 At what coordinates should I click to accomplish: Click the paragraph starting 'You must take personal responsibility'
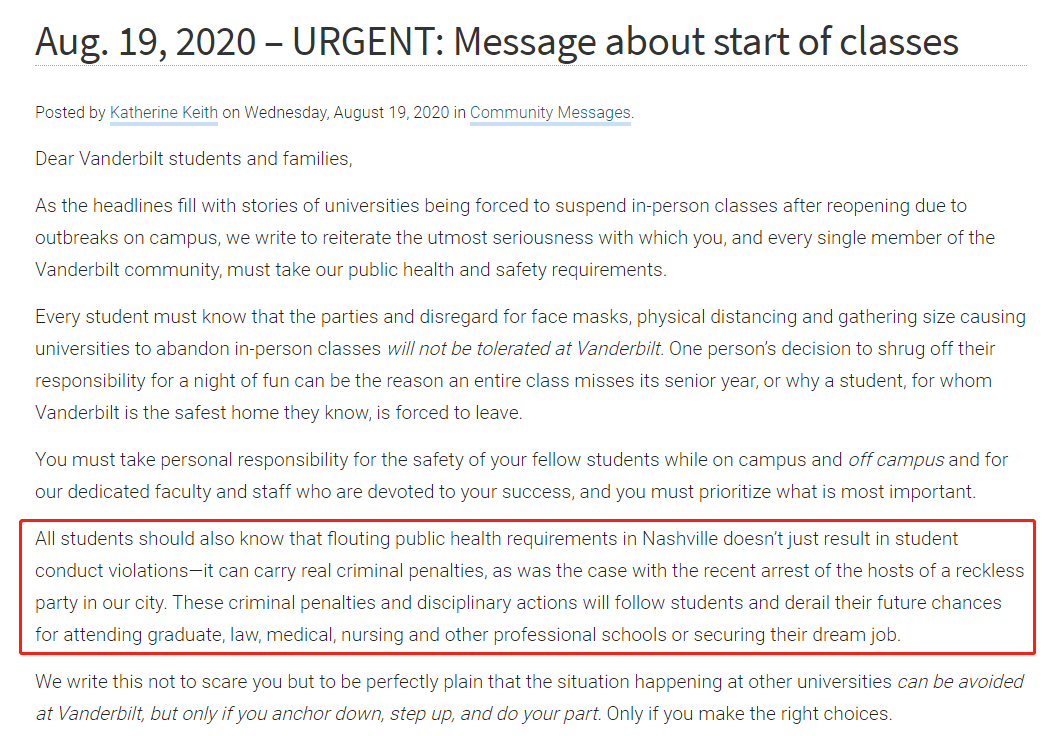point(522,476)
